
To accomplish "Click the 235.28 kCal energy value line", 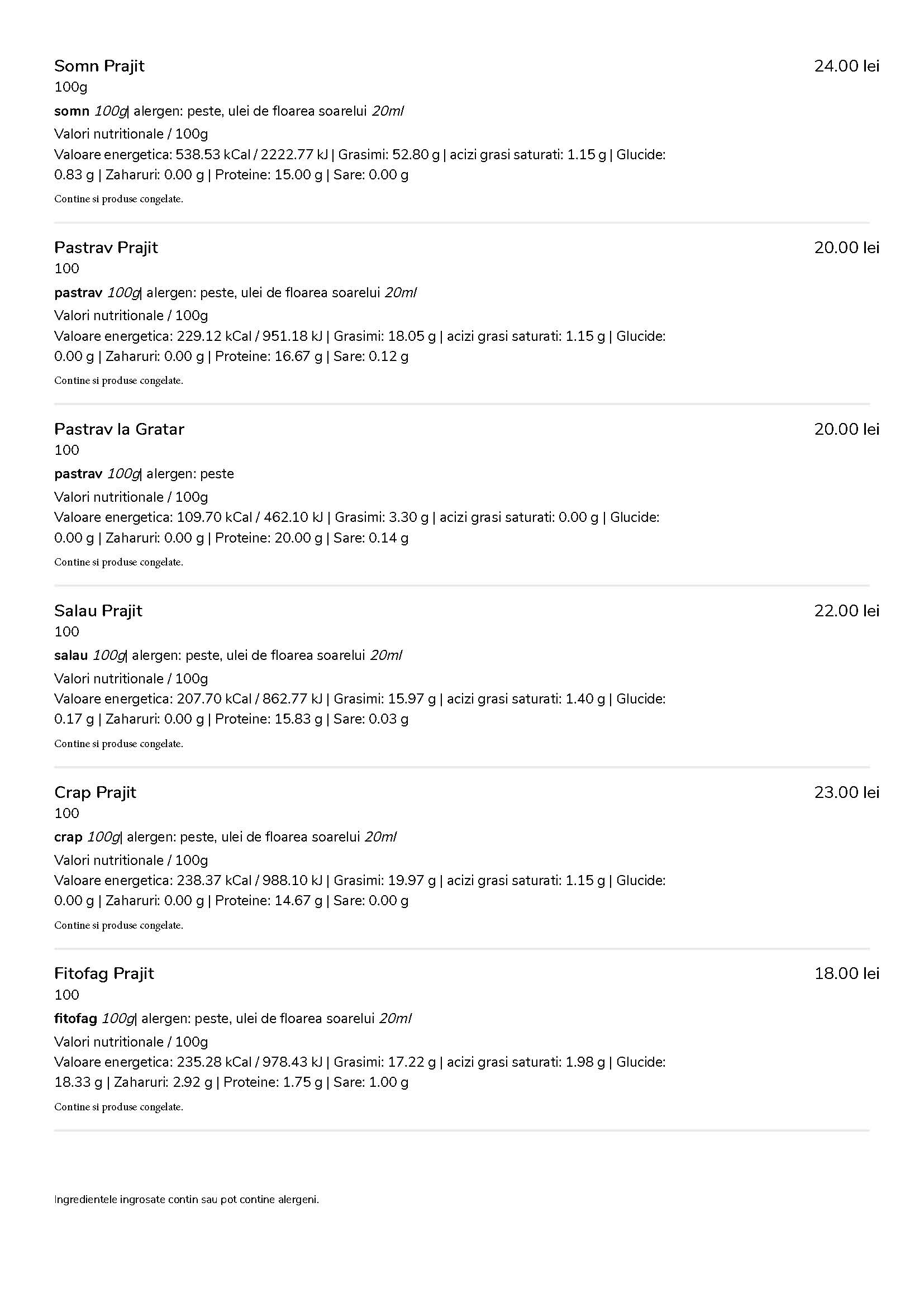I will [x=360, y=1072].
